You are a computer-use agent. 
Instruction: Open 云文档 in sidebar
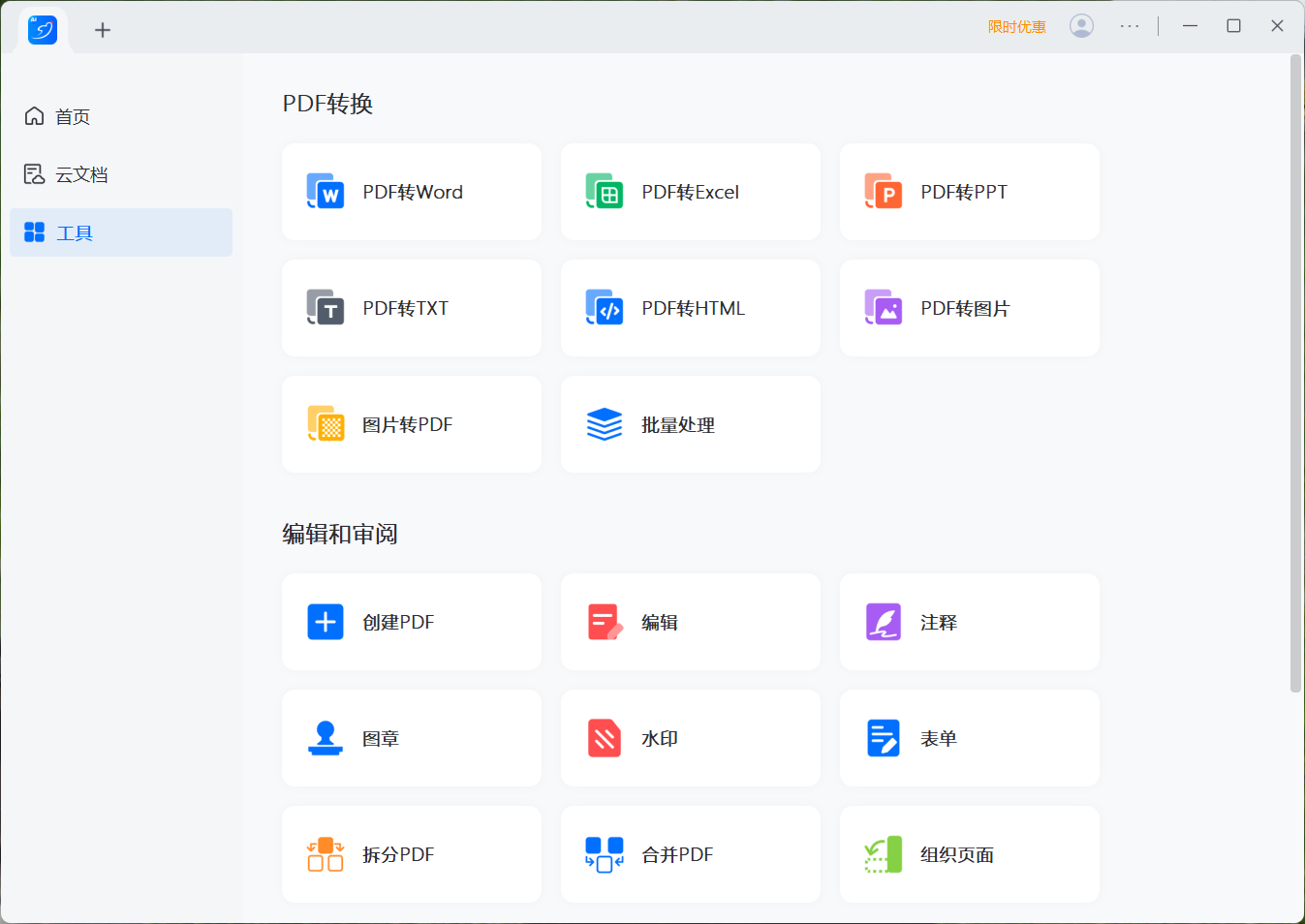click(121, 174)
